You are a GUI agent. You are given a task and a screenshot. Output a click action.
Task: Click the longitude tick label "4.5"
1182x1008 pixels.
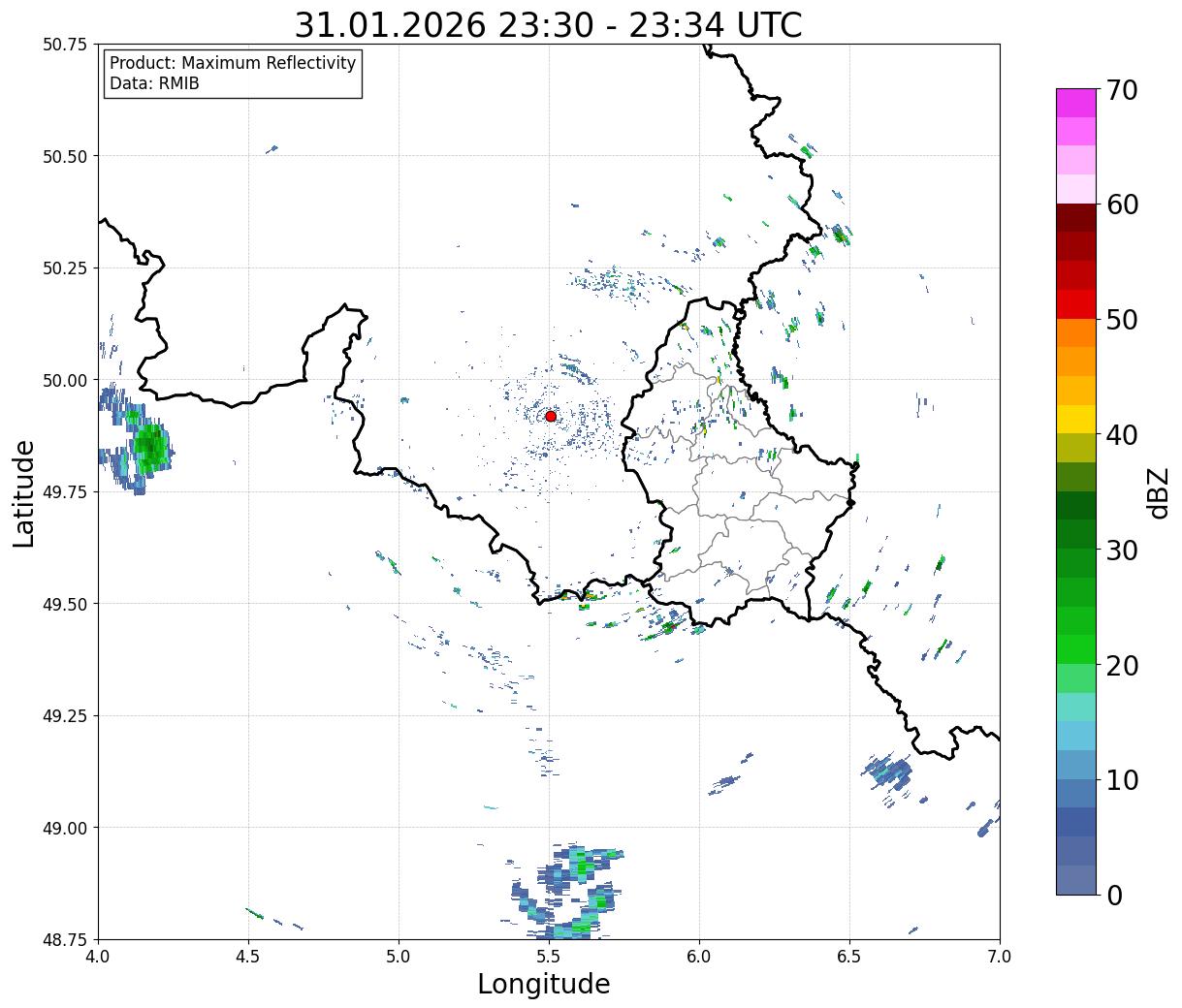tap(248, 957)
